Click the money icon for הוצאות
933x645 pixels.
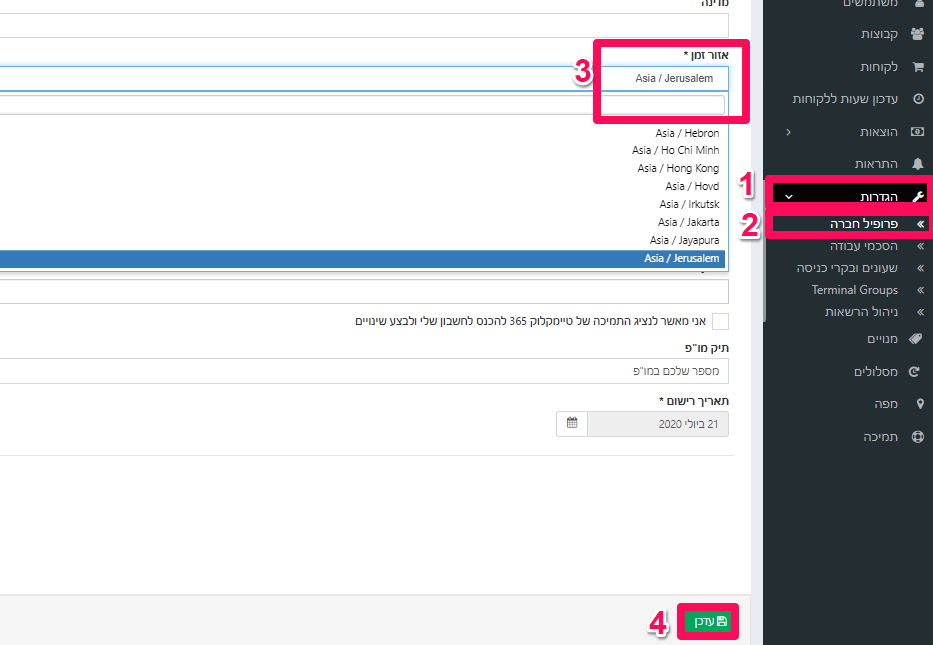click(x=918, y=131)
